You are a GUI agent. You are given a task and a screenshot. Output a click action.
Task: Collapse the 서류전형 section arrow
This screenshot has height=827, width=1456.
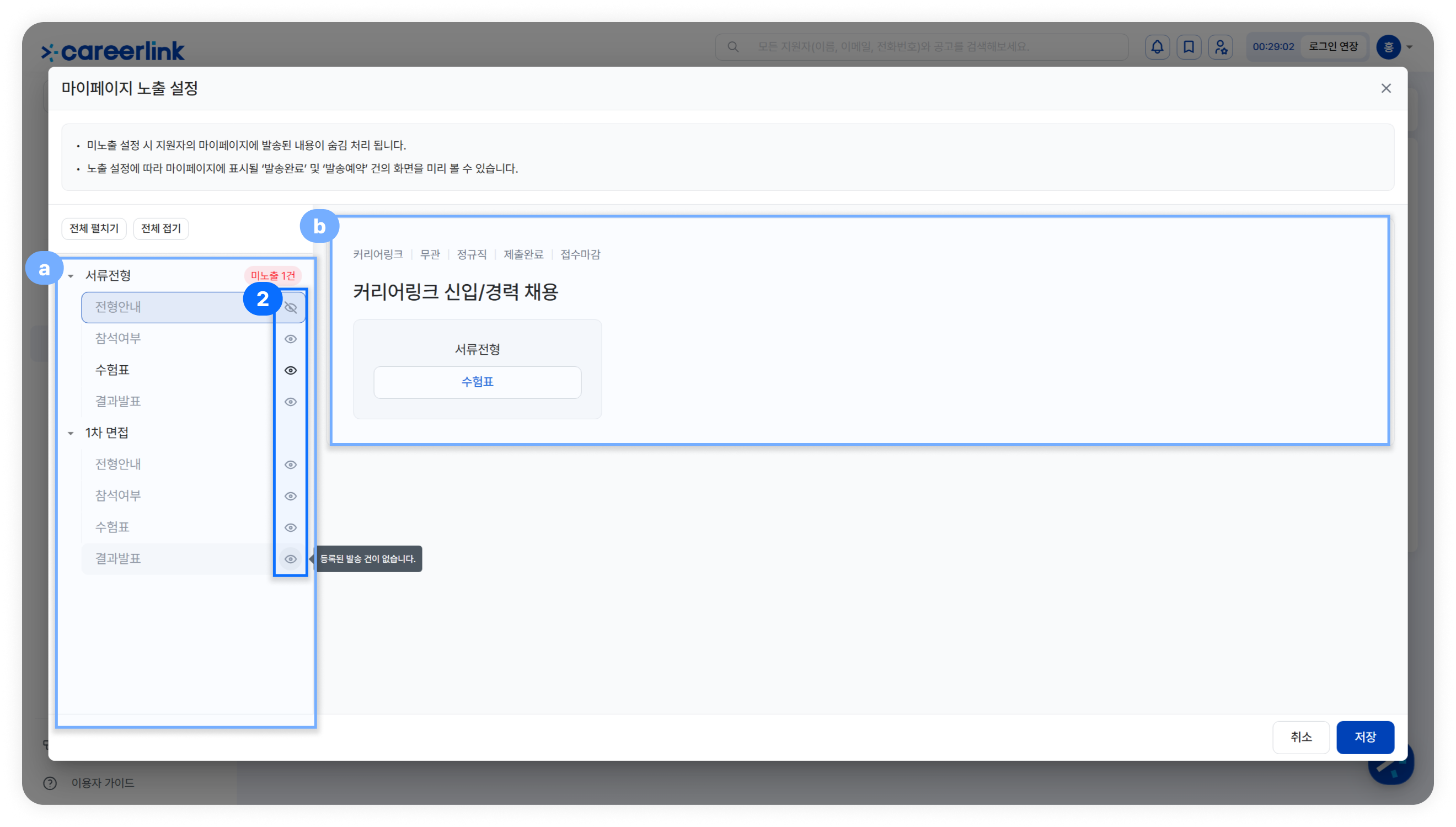[71, 276]
